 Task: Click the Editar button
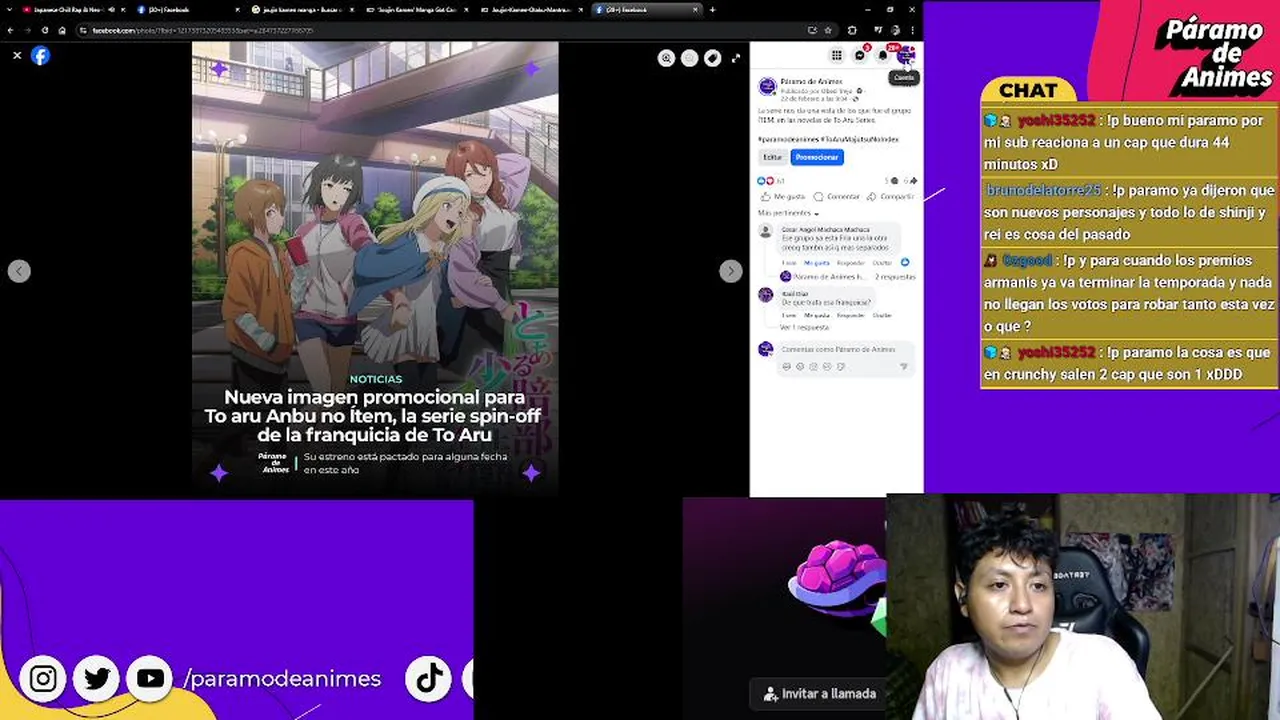coord(773,157)
